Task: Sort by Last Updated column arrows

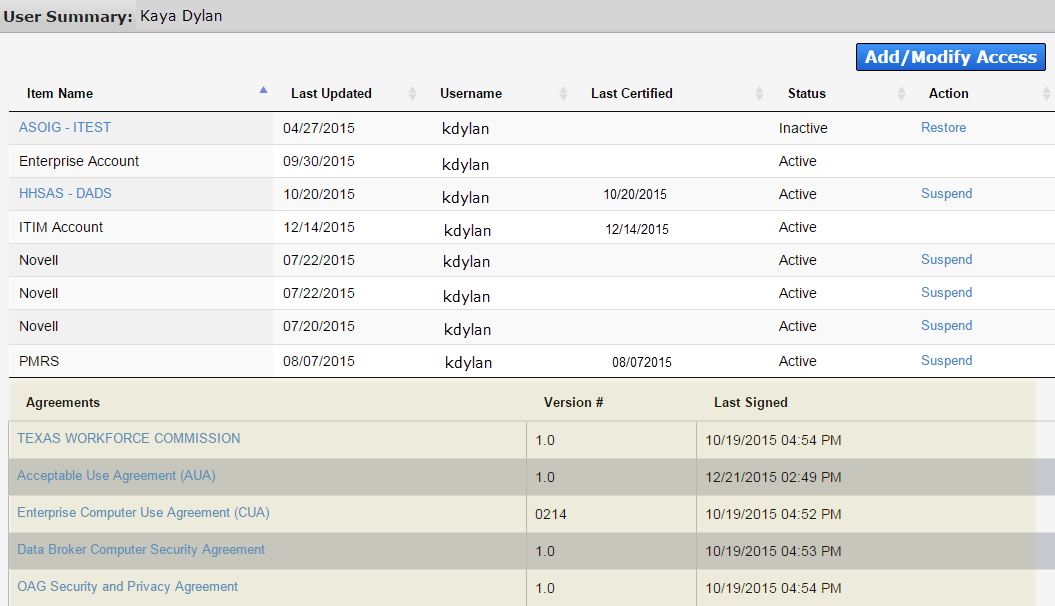Action: (412, 93)
